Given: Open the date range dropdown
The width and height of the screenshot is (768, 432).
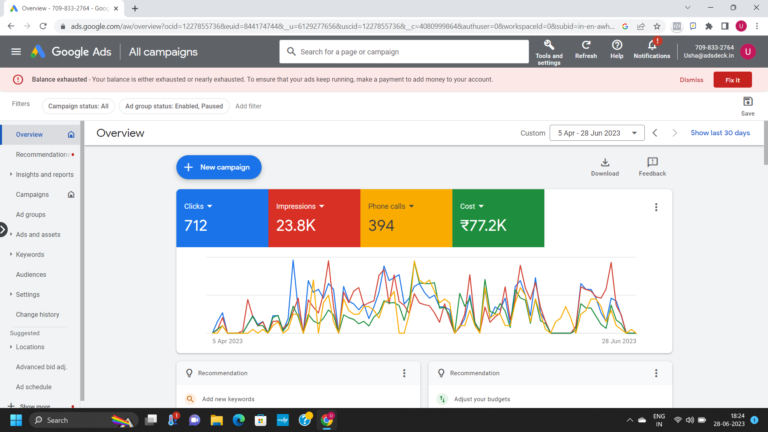Looking at the screenshot, I should point(597,133).
